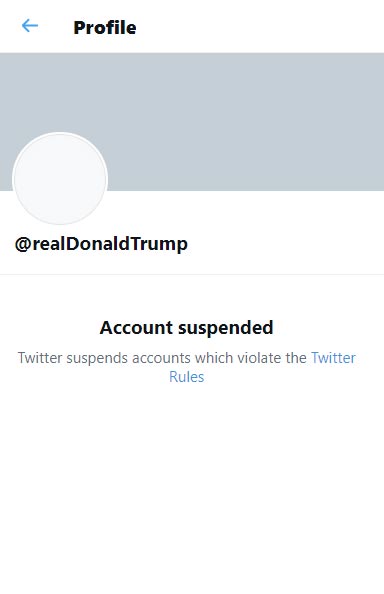384x594 pixels.
Task: Click the divider line under the handle
Action: coord(192,274)
